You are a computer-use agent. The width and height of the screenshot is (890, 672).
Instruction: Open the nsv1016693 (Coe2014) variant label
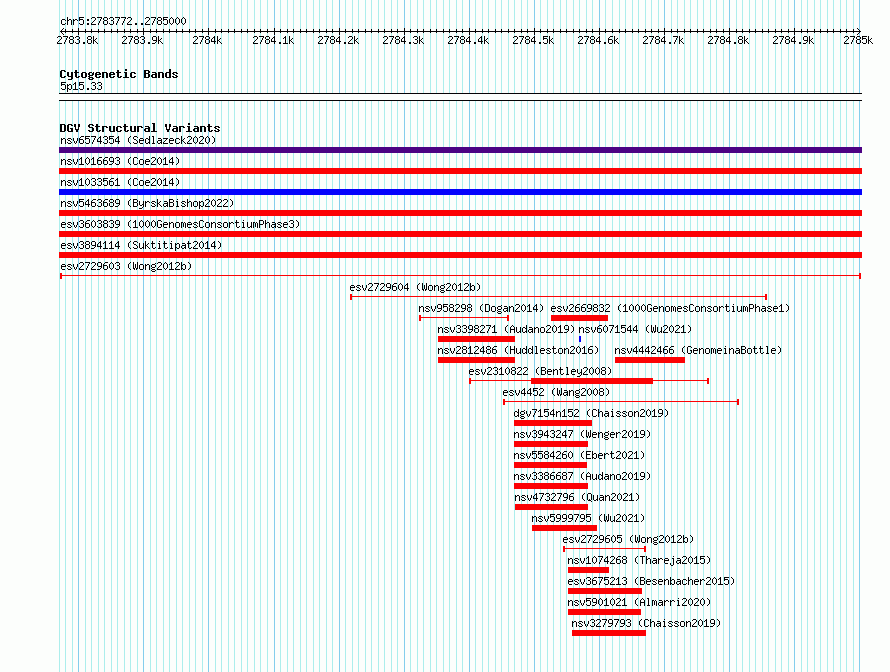(x=120, y=161)
